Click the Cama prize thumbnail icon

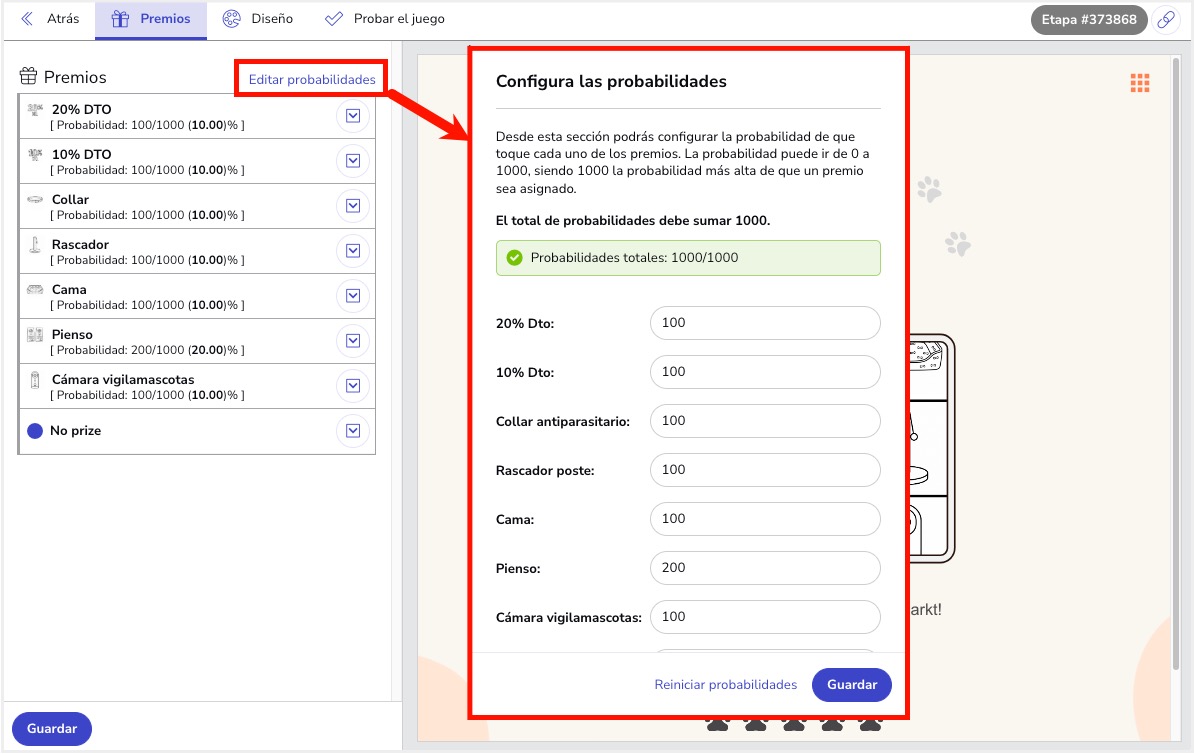click(35, 289)
